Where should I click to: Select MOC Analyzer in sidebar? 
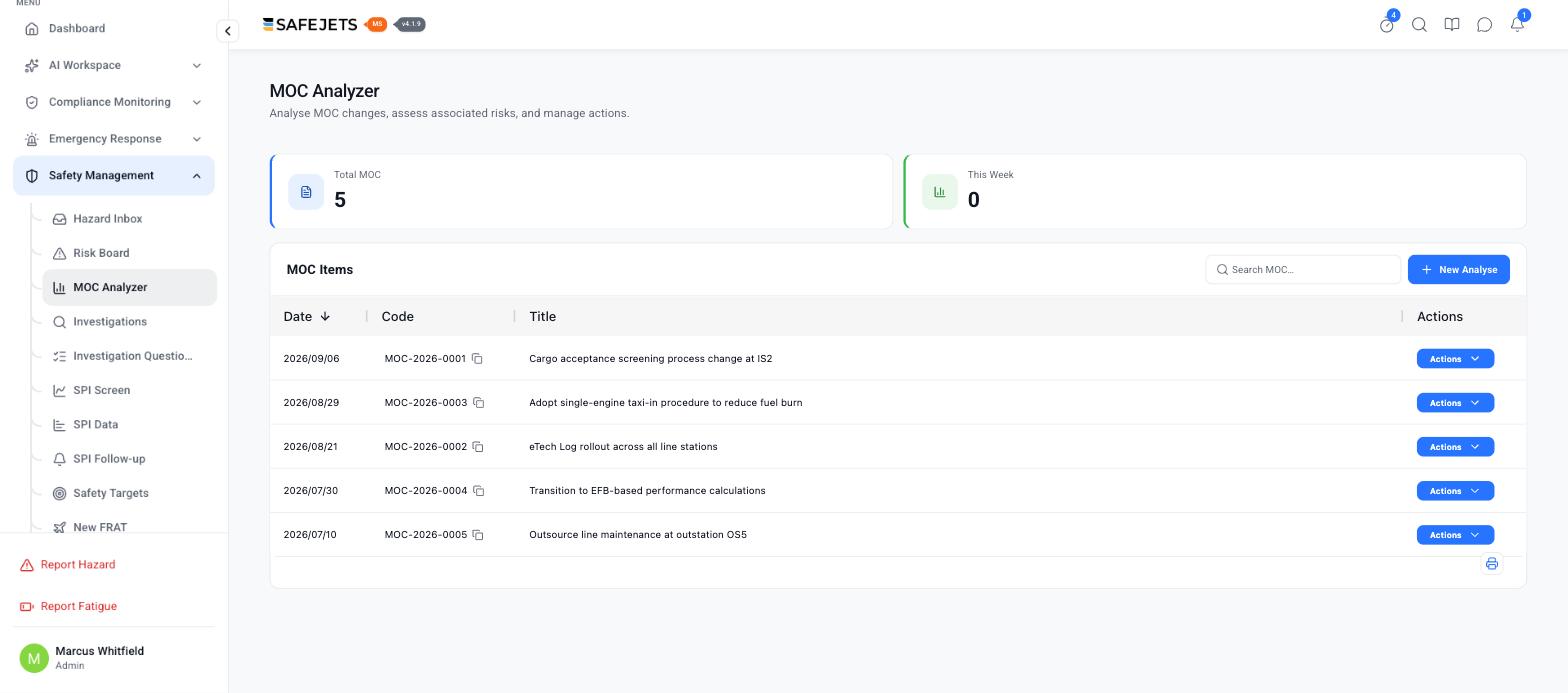(x=130, y=287)
